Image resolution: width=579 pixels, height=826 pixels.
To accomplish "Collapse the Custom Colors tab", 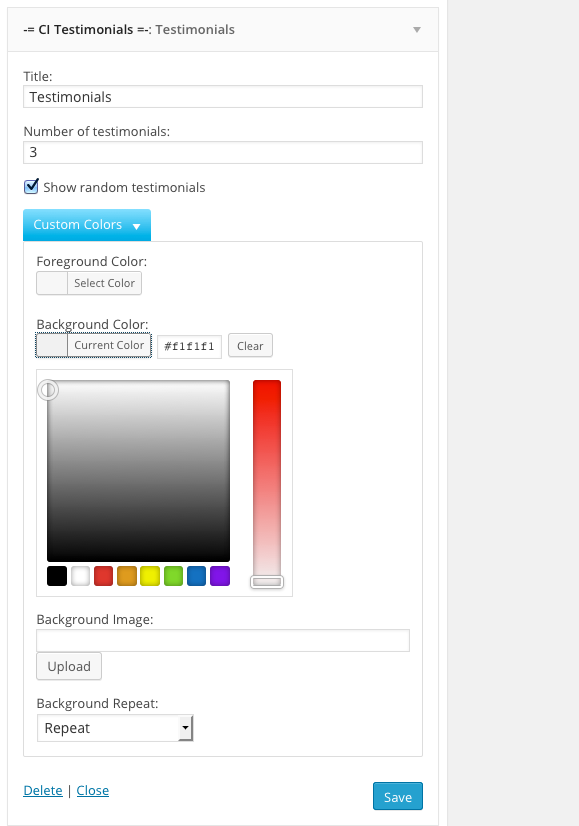I will point(87,225).
